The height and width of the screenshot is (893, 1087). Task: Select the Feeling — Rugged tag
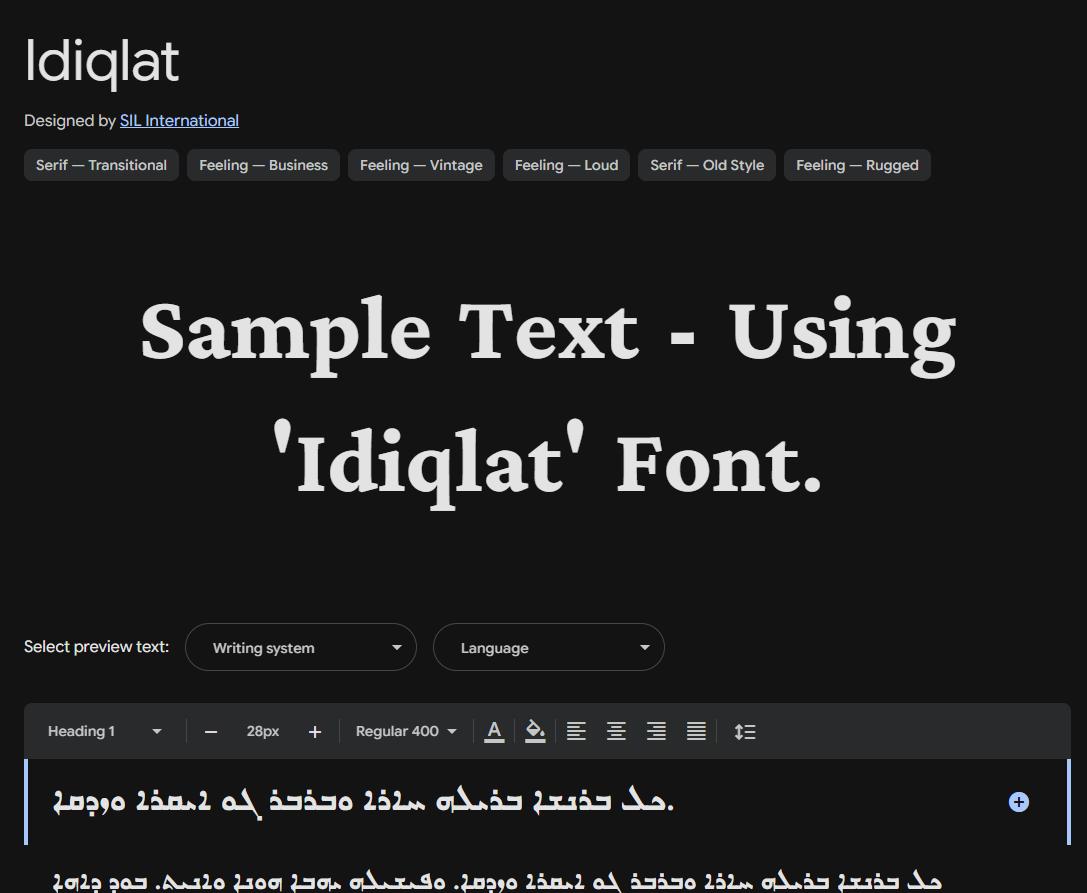click(857, 165)
